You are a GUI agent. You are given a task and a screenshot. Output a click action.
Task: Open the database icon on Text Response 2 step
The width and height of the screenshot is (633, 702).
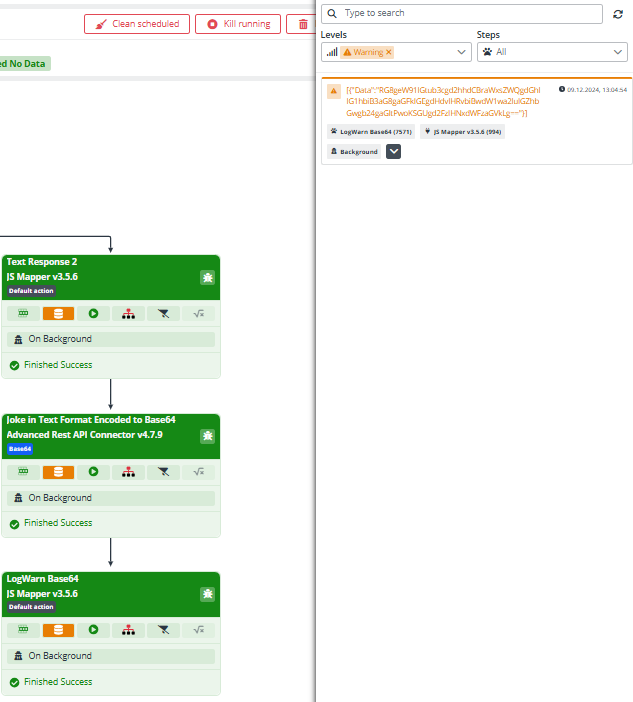point(58,313)
